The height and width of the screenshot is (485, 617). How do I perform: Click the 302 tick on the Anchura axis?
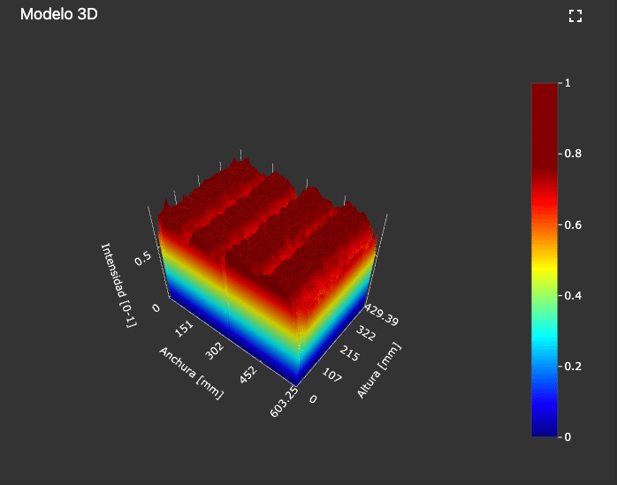214,351
